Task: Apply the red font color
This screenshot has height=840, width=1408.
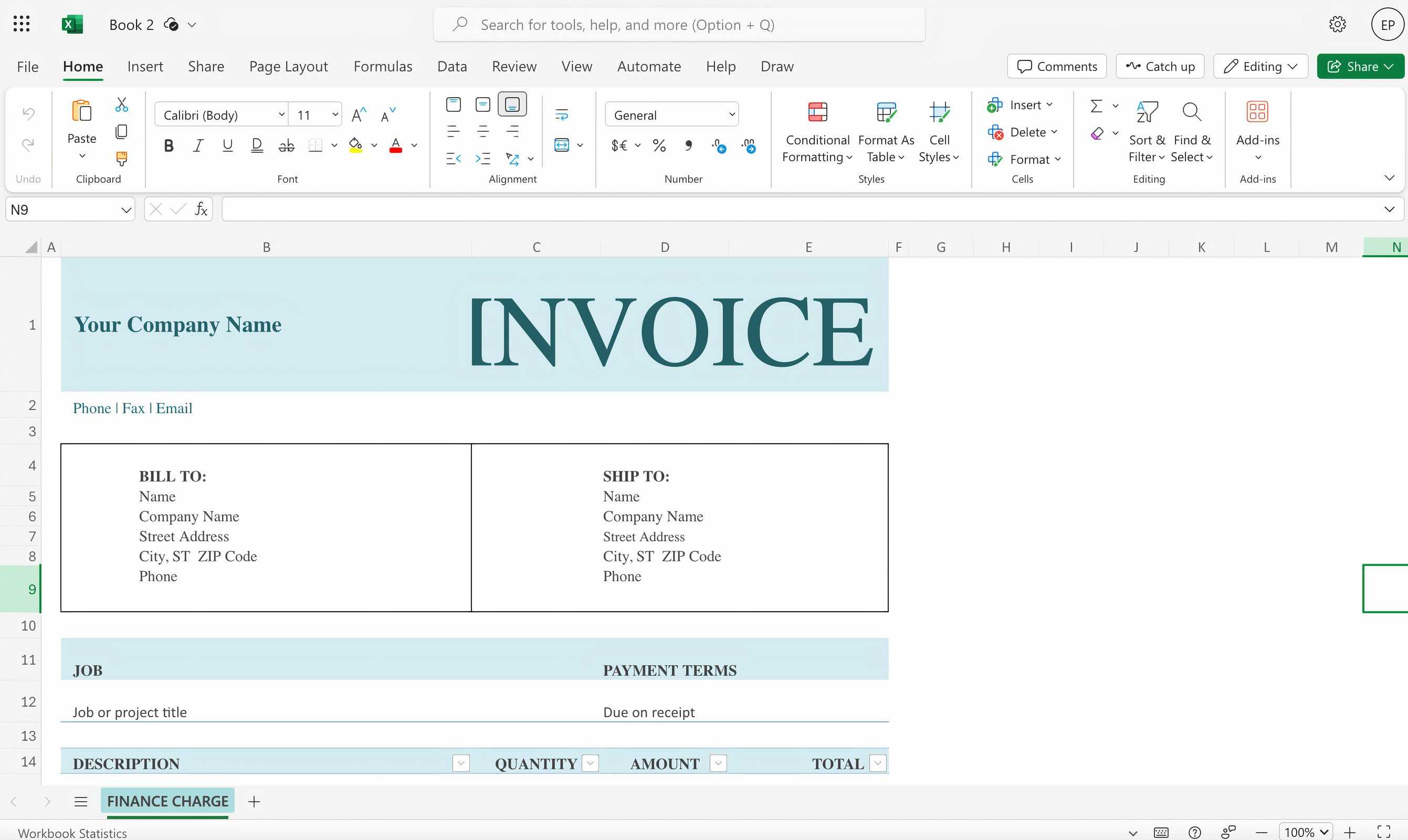Action: tap(396, 145)
